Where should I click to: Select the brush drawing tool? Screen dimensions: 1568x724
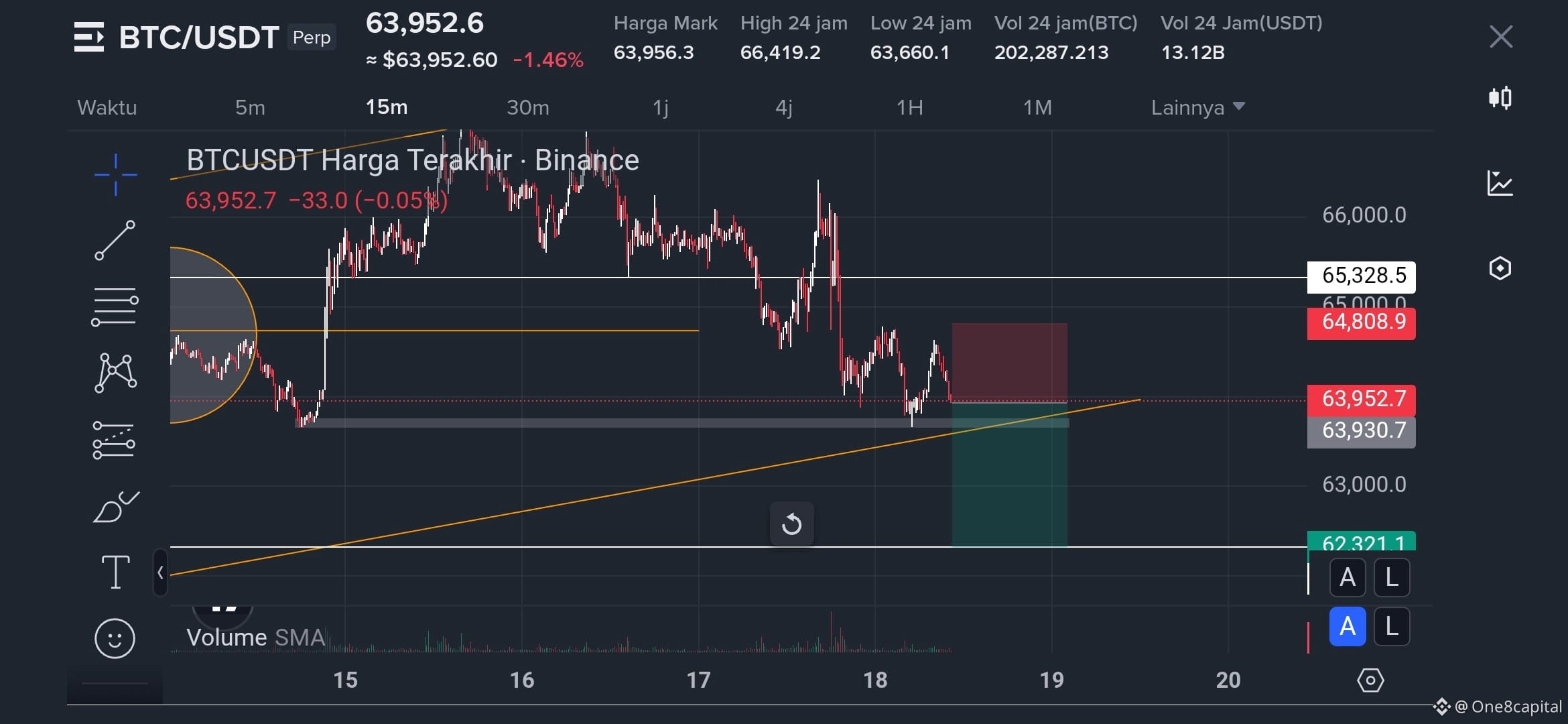(x=116, y=507)
